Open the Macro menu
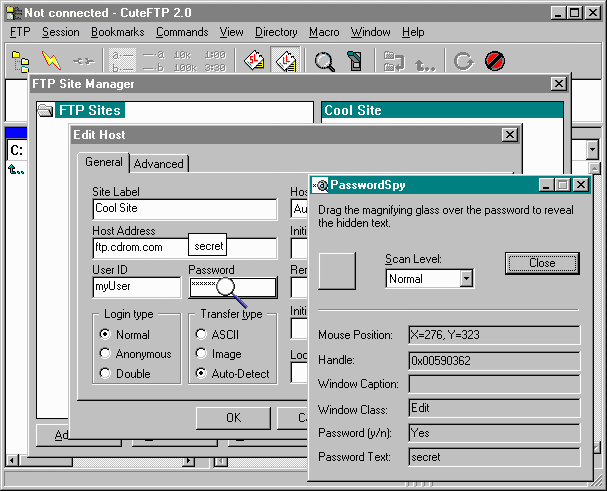Screen dimensions: 607x491 coord(324,32)
